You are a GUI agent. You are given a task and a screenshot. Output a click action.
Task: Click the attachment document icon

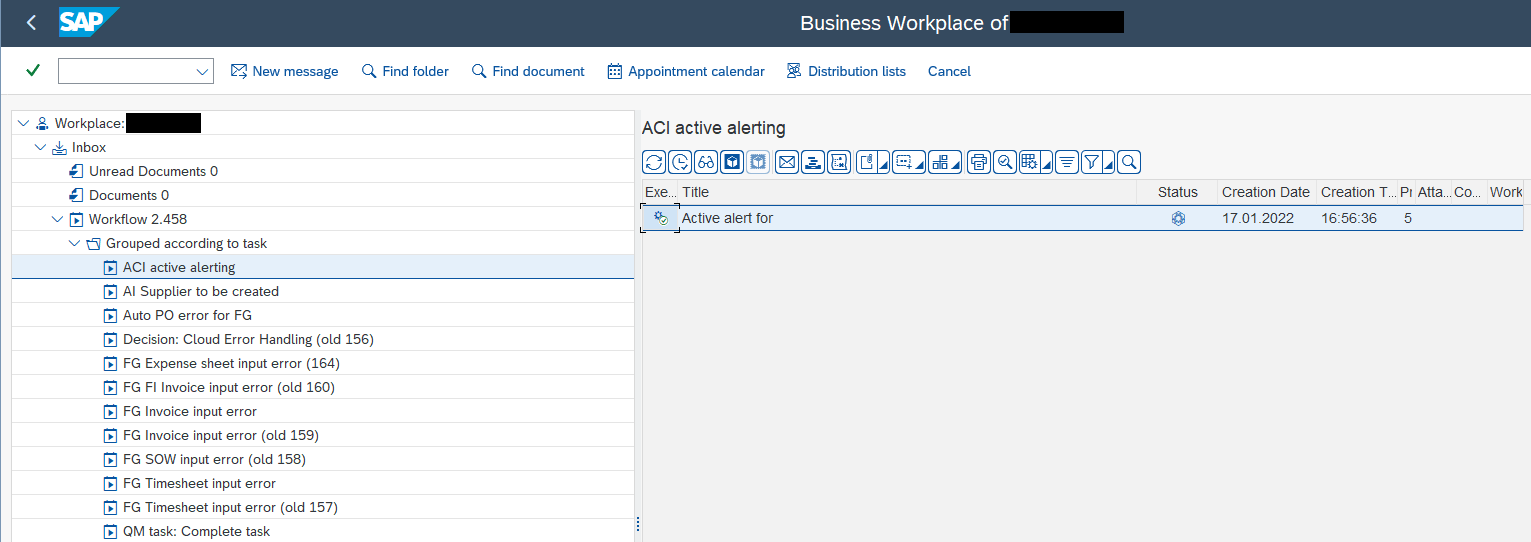[x=867, y=162]
